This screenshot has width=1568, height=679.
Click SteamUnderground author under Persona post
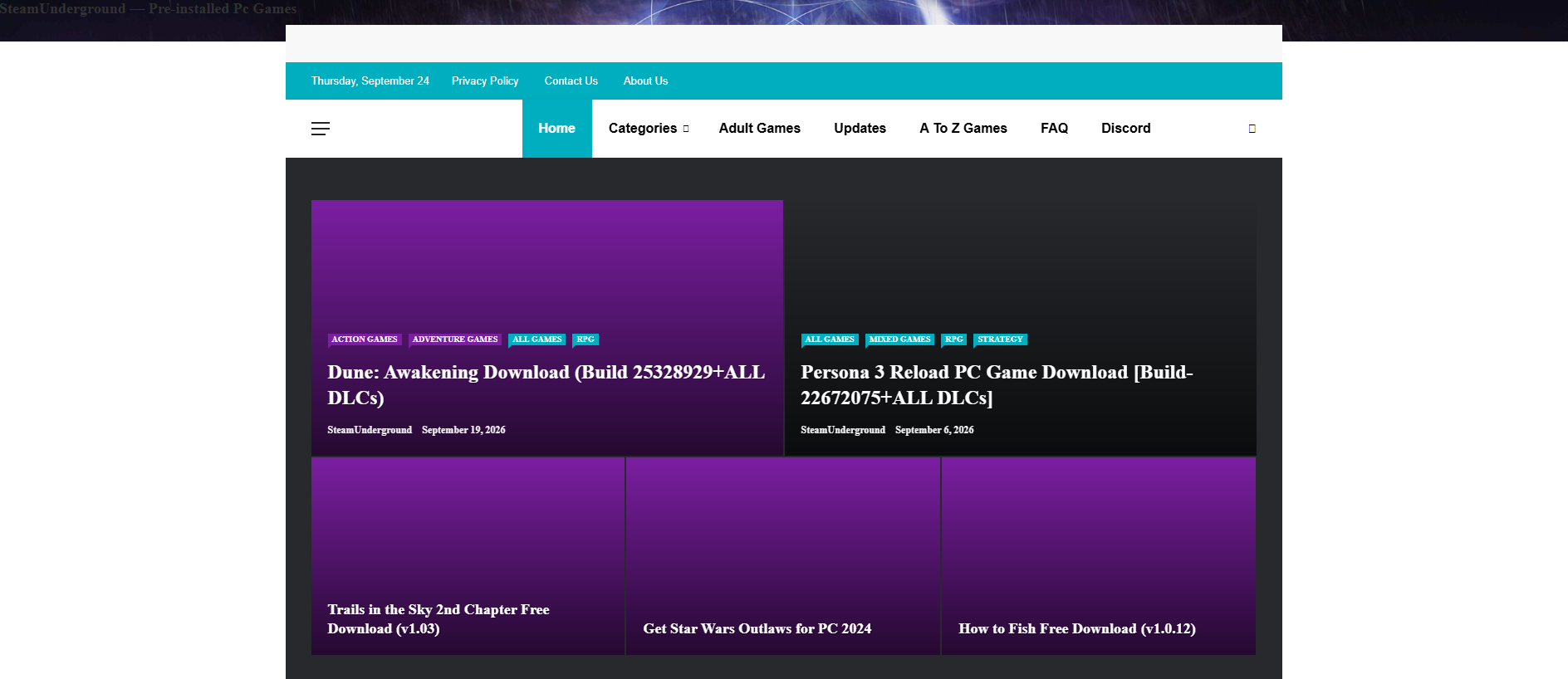(x=843, y=430)
